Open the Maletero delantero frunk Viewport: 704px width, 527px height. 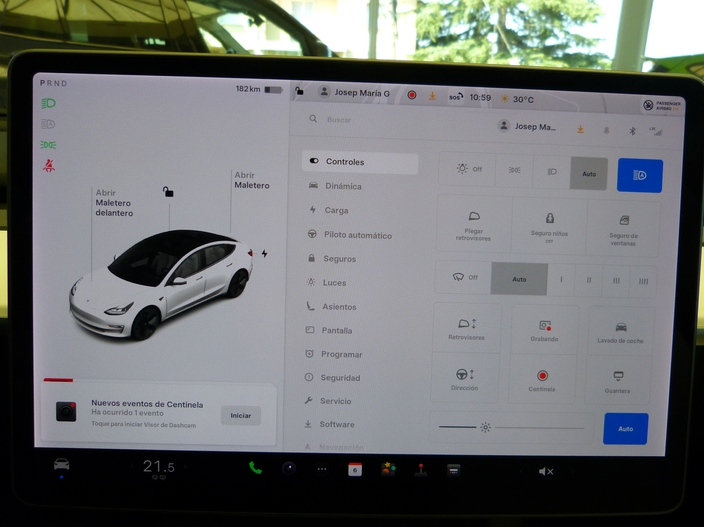[x=114, y=203]
